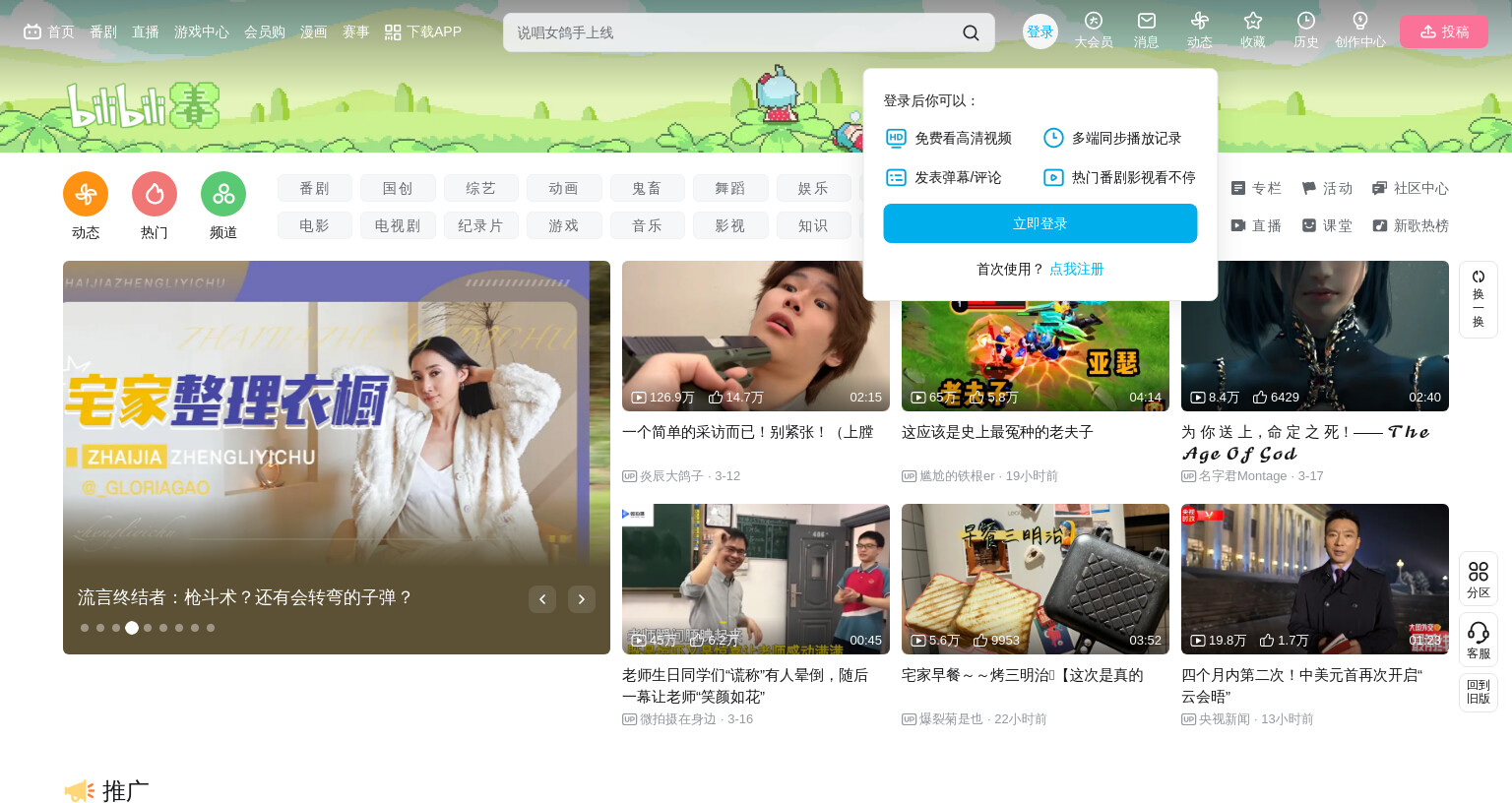Screen dimensions: 1512x803
Task: Click the 回到旧版 button
Action: 1479,692
